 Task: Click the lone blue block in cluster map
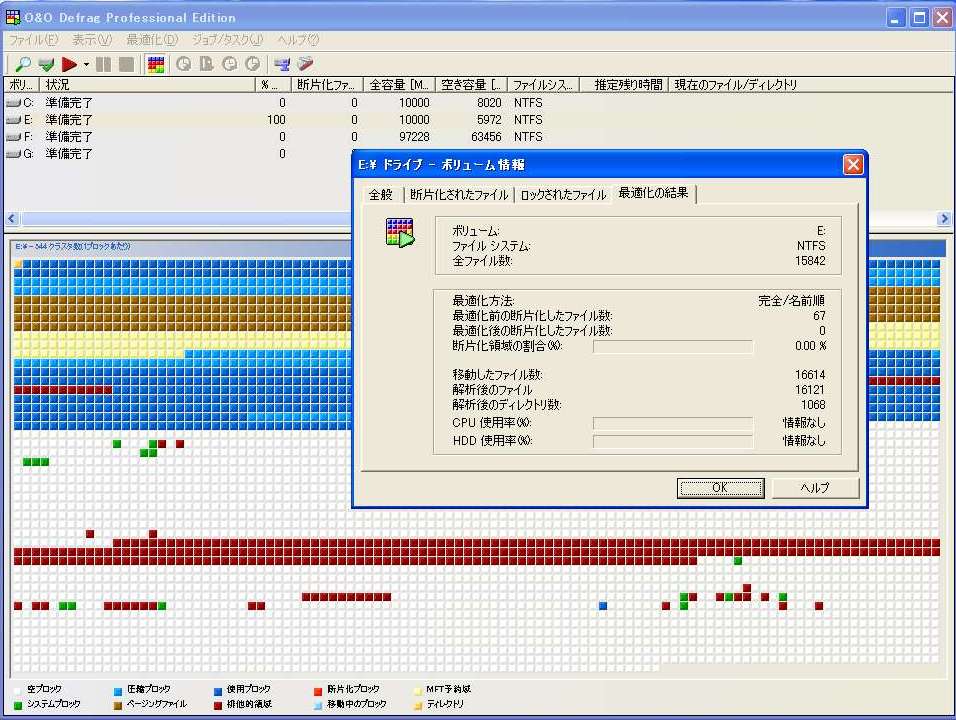point(603,605)
